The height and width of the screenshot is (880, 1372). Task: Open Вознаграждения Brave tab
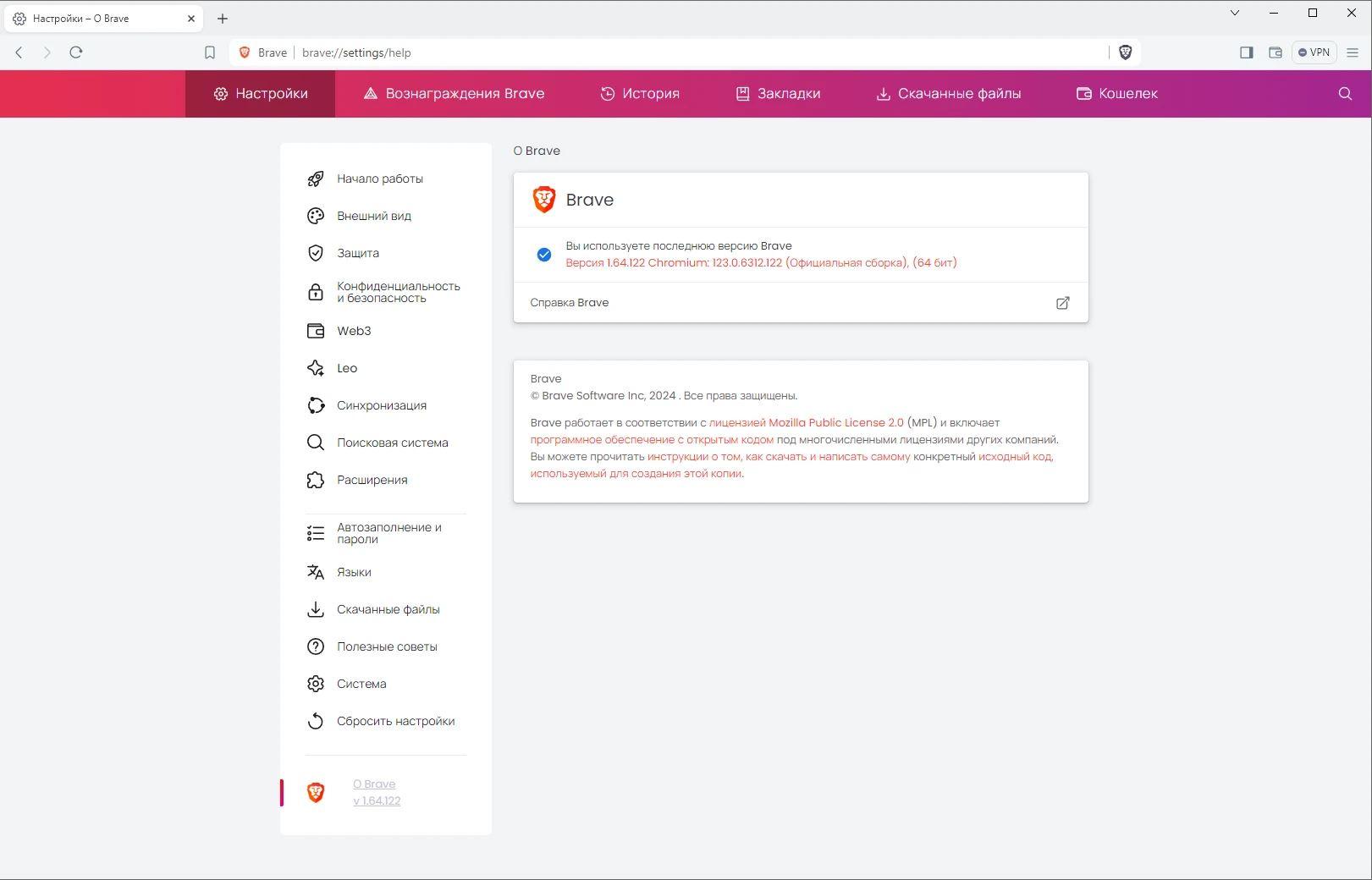(454, 94)
